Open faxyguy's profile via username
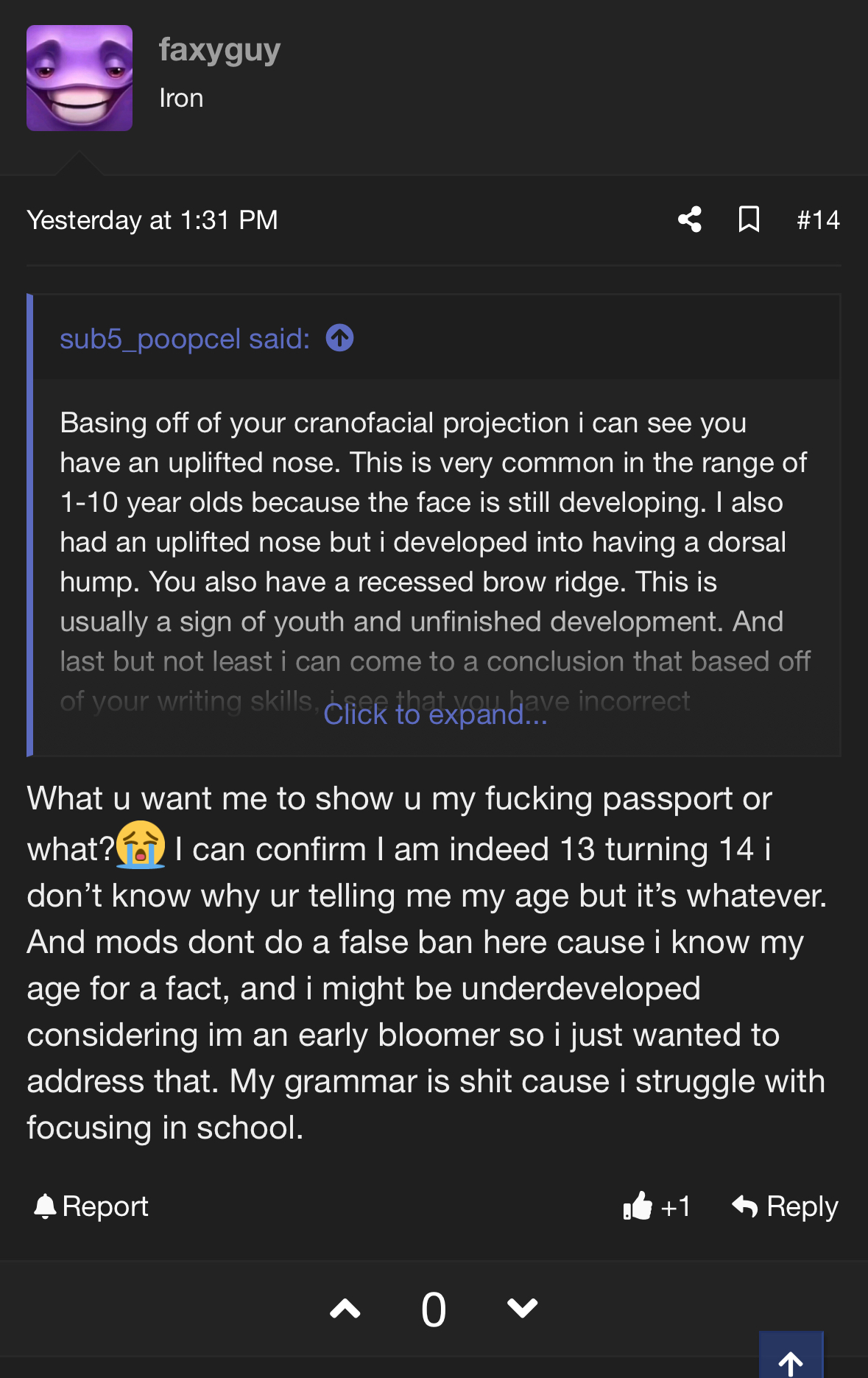This screenshot has width=868, height=1378. click(219, 50)
